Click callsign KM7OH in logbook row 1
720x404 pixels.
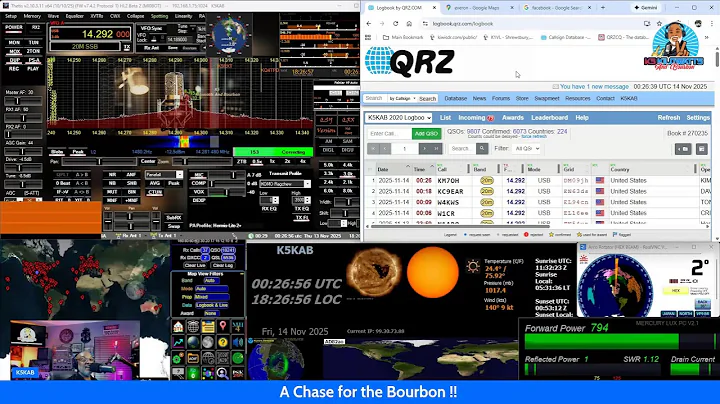448,181
